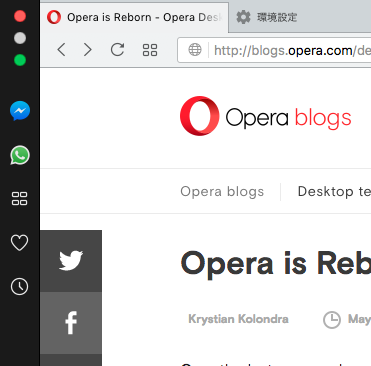Open Facebook Messenger in the sidebar
The width and height of the screenshot is (371, 366).
tap(20, 111)
